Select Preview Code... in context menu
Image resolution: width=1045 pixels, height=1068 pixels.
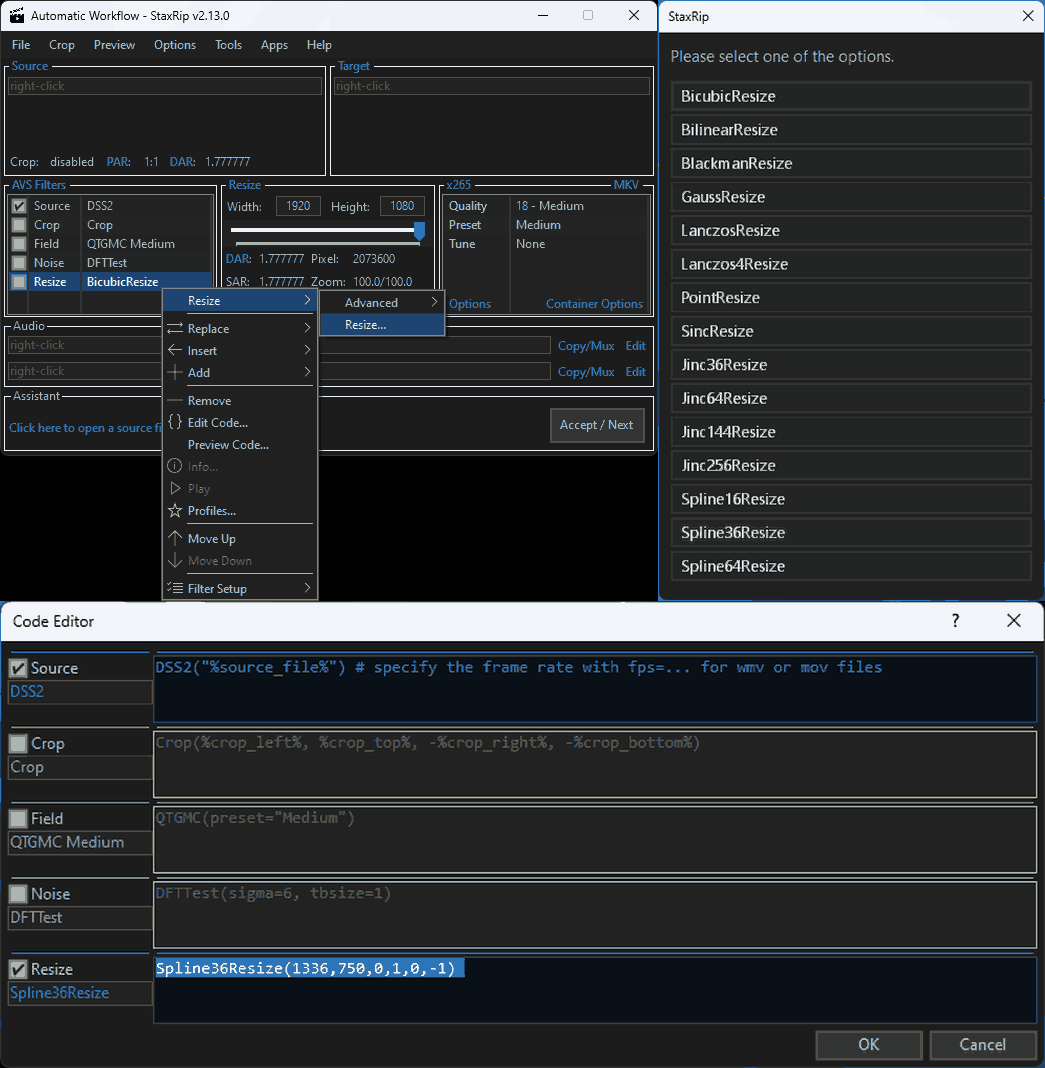tap(240, 445)
